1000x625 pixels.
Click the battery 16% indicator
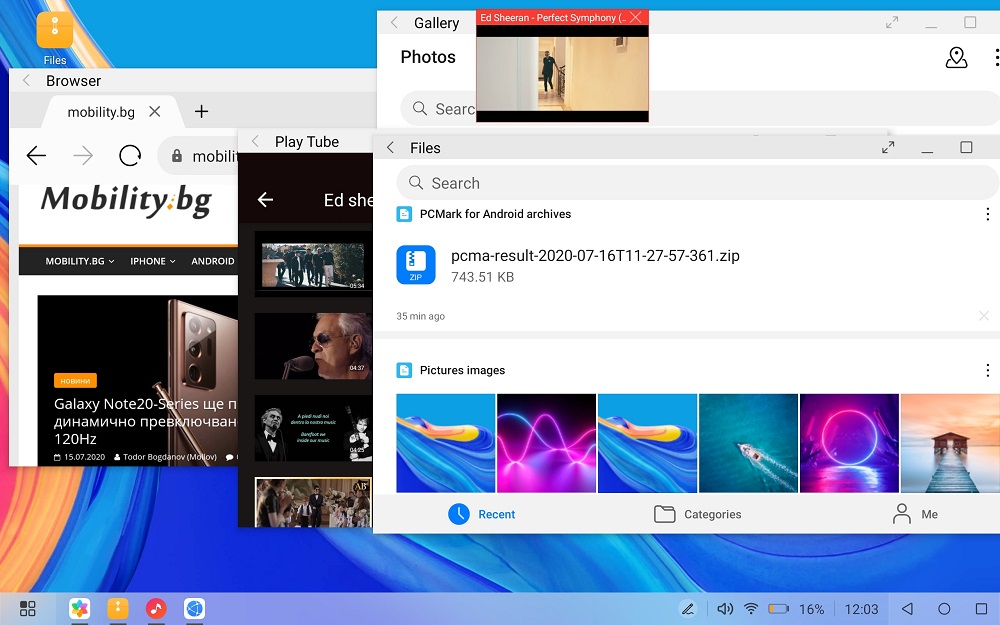[x=796, y=609]
